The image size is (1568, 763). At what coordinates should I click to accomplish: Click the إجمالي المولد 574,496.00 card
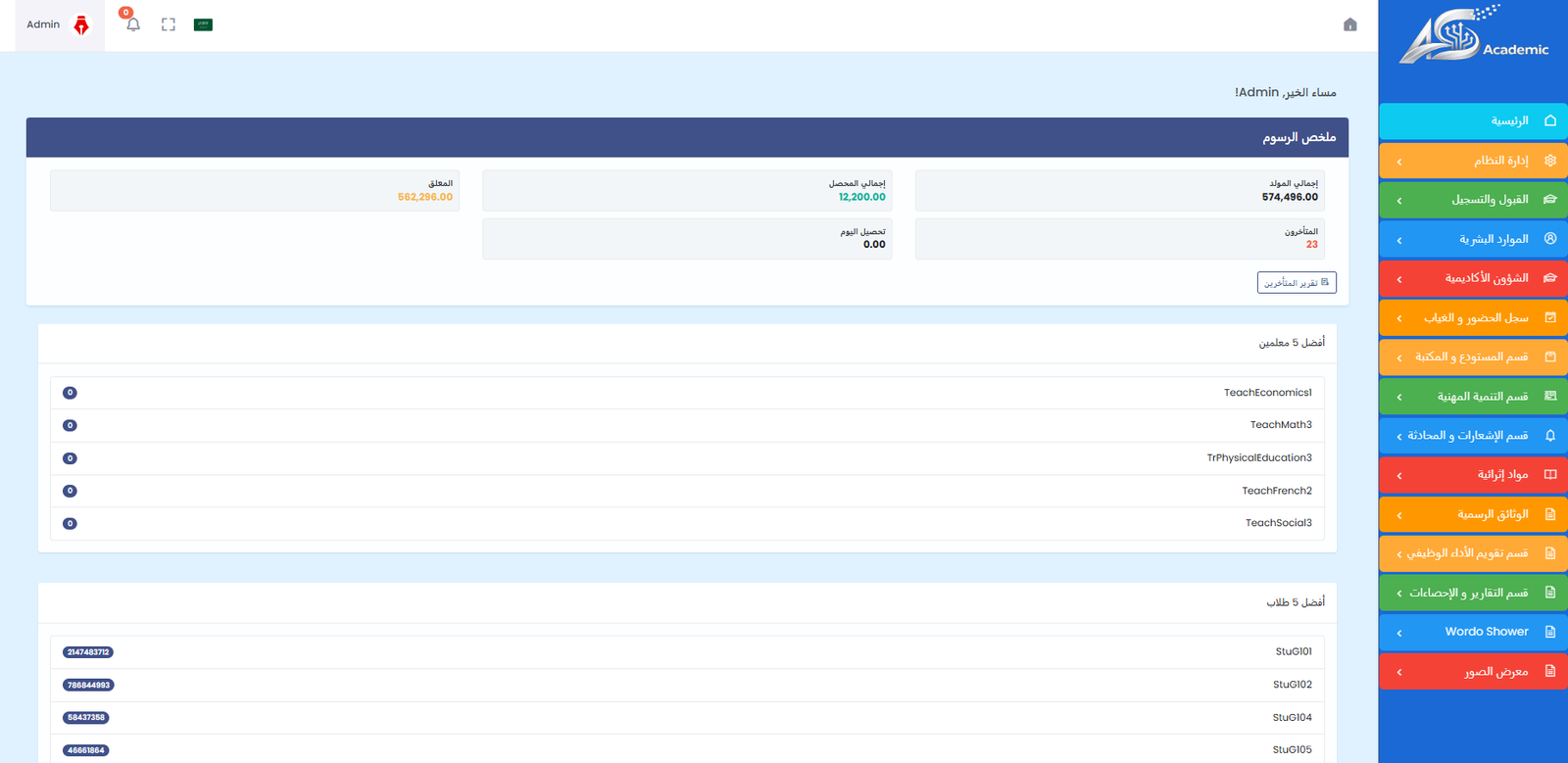pyautogui.click(x=1119, y=191)
